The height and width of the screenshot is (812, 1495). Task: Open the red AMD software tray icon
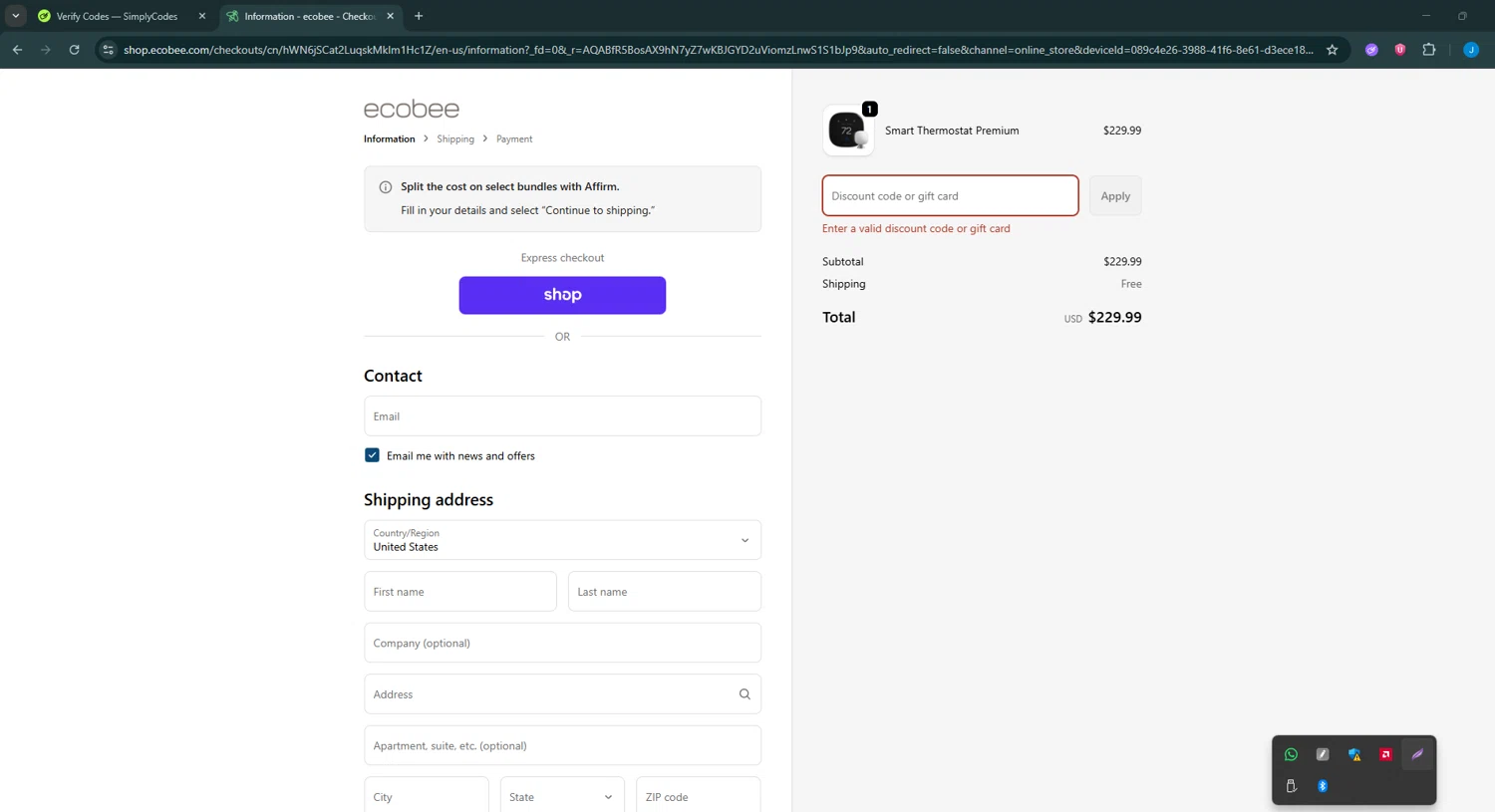1385,754
